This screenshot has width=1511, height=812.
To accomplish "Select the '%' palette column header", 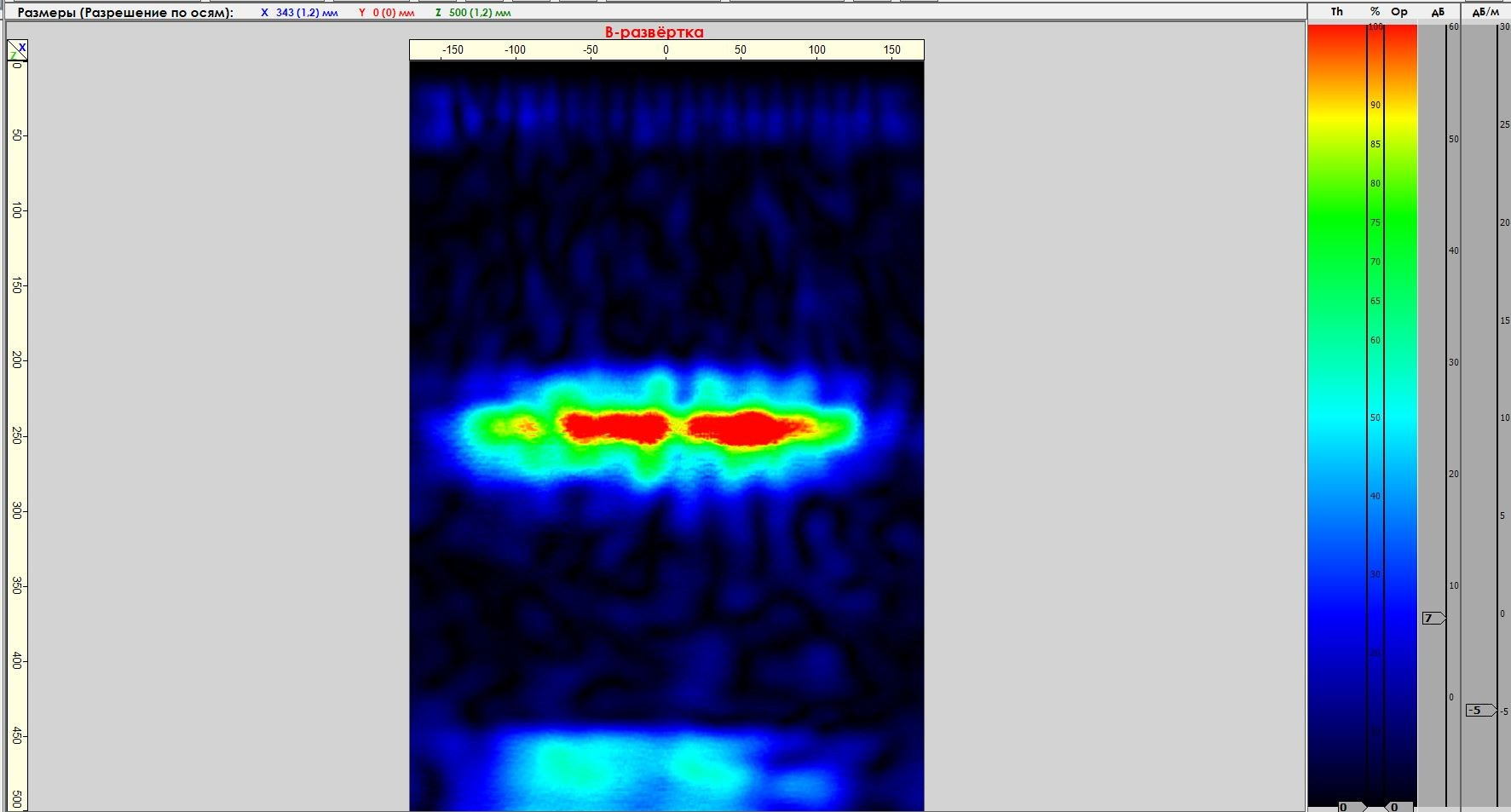I will 1375,12.
